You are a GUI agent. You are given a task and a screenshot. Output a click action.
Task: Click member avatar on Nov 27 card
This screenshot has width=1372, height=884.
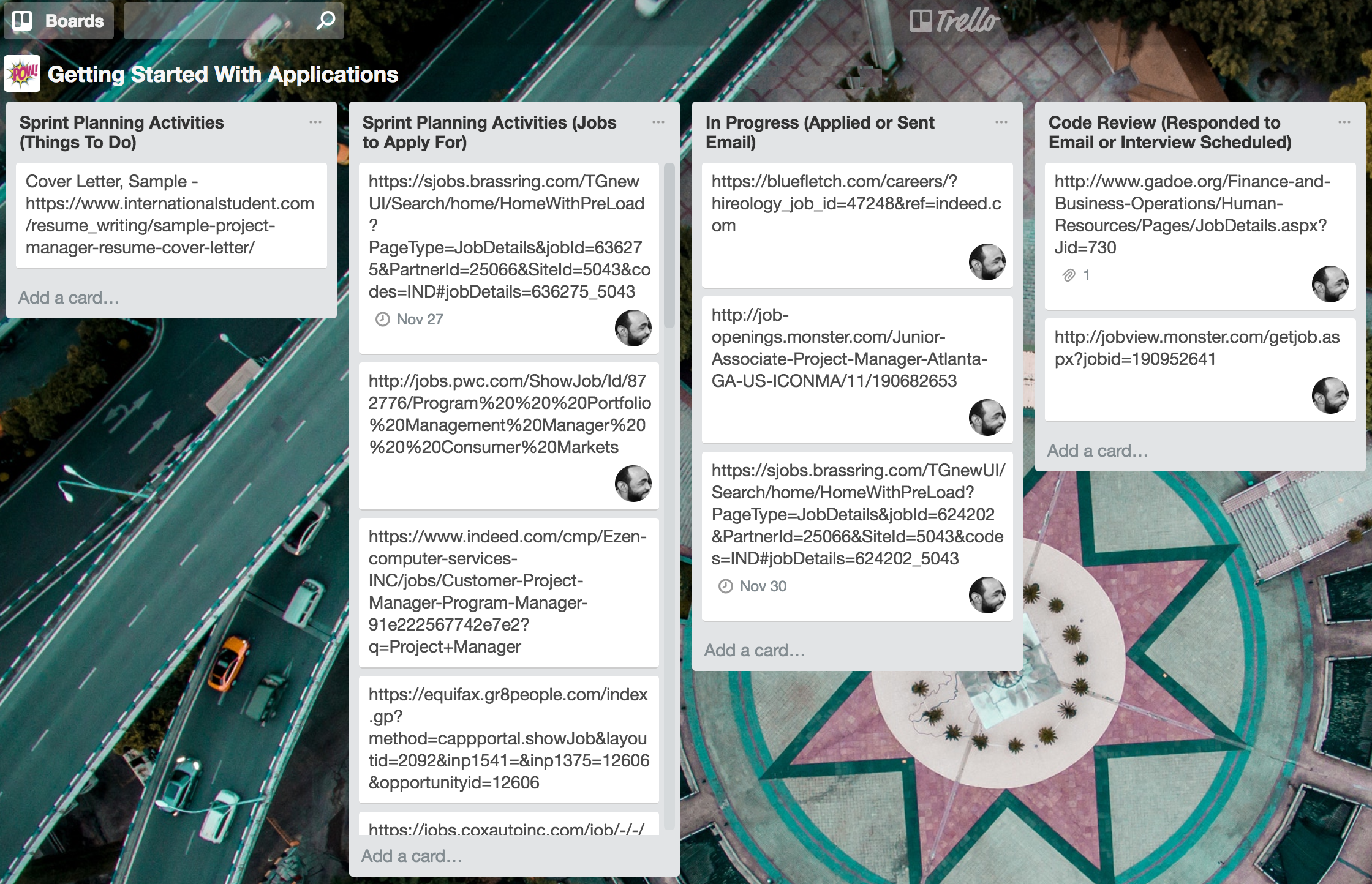[x=633, y=328]
